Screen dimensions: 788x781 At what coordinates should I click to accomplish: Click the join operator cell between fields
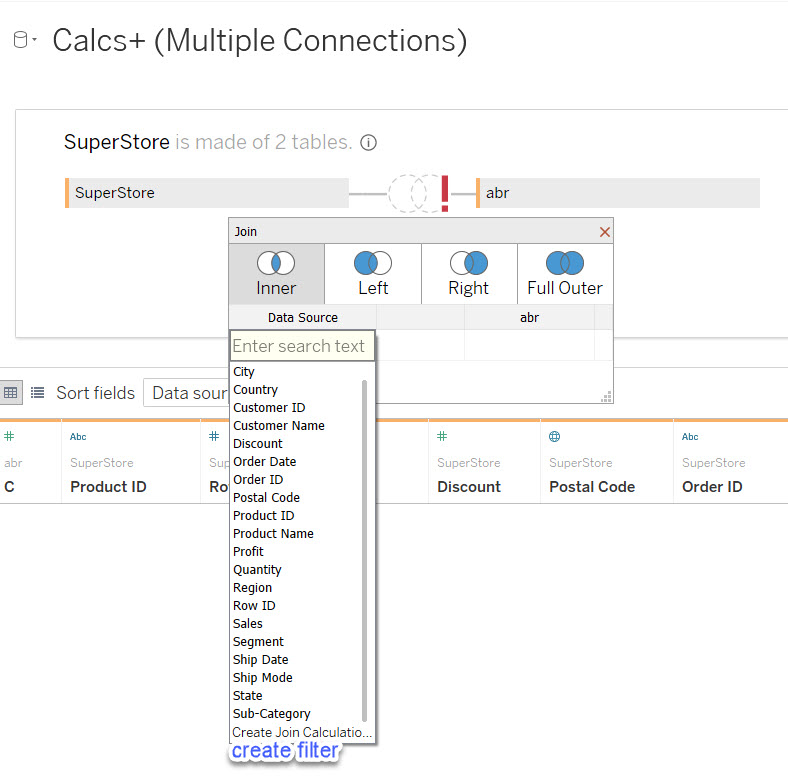click(420, 345)
